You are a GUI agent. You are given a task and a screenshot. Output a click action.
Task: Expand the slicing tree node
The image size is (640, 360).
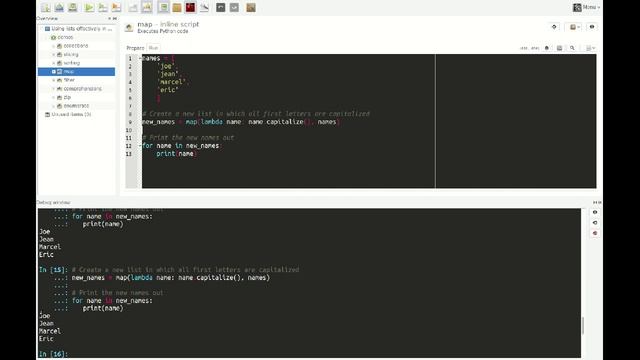[53, 54]
